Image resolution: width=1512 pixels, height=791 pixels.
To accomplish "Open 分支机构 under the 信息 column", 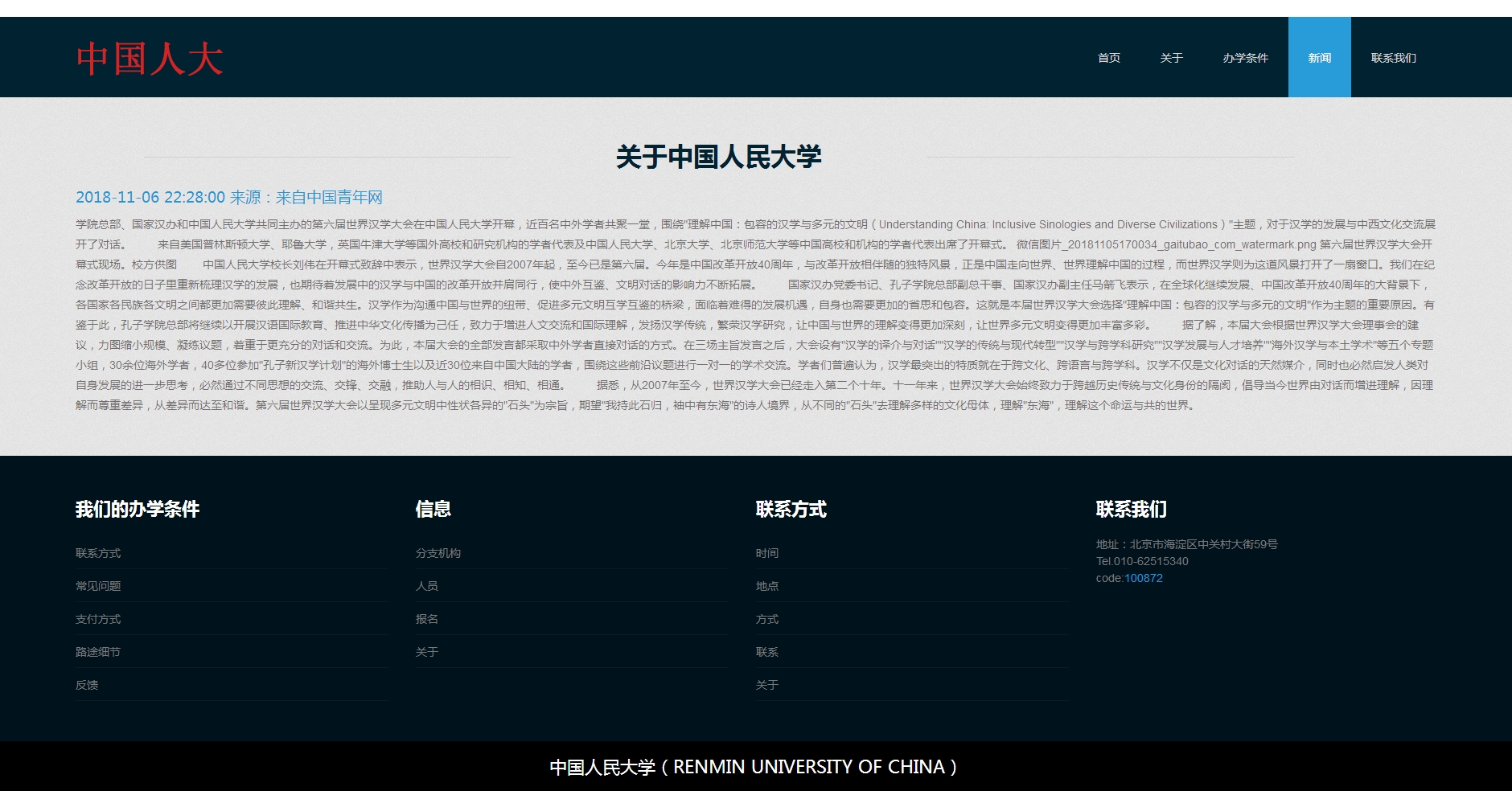I will click(438, 553).
